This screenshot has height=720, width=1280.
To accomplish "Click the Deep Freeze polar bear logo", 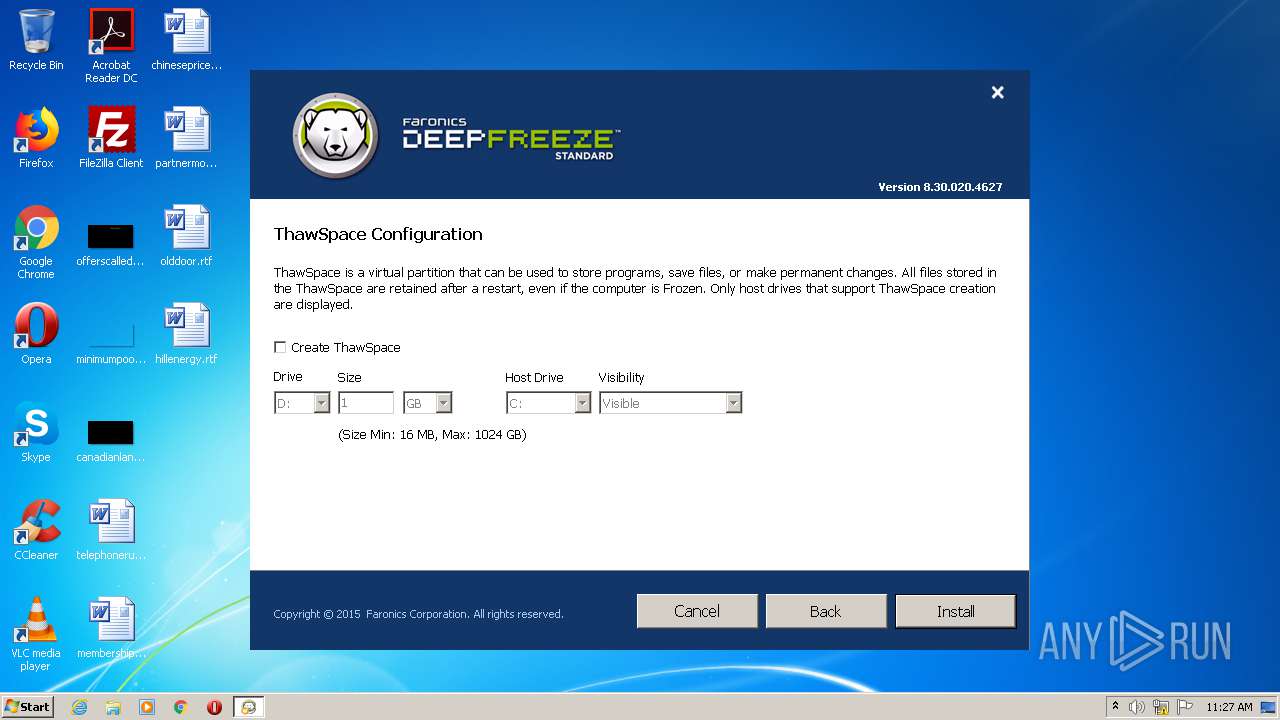I will coord(336,136).
